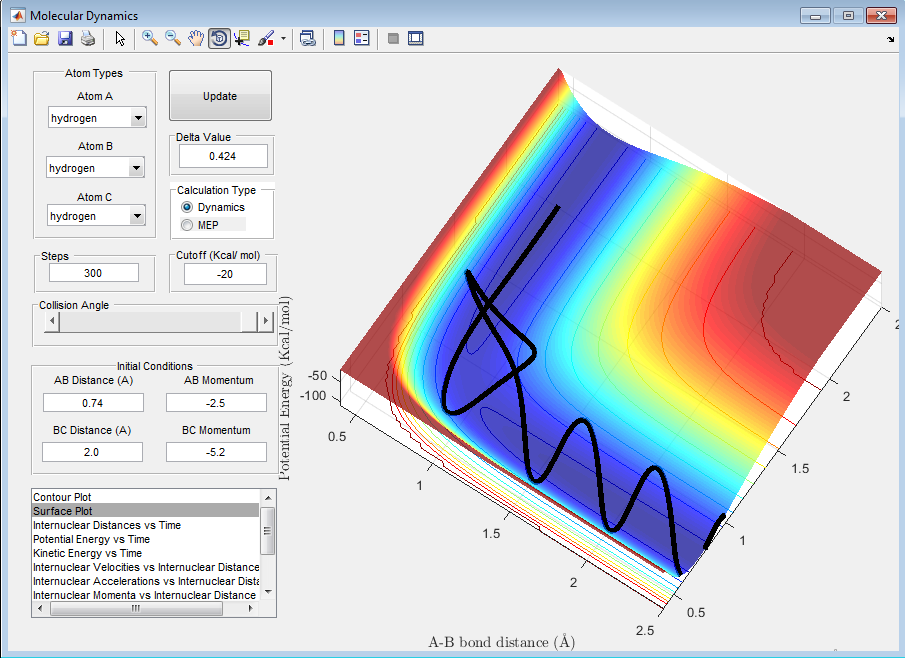Save the figure with the floppy icon
The width and height of the screenshot is (905, 658).
coord(65,38)
